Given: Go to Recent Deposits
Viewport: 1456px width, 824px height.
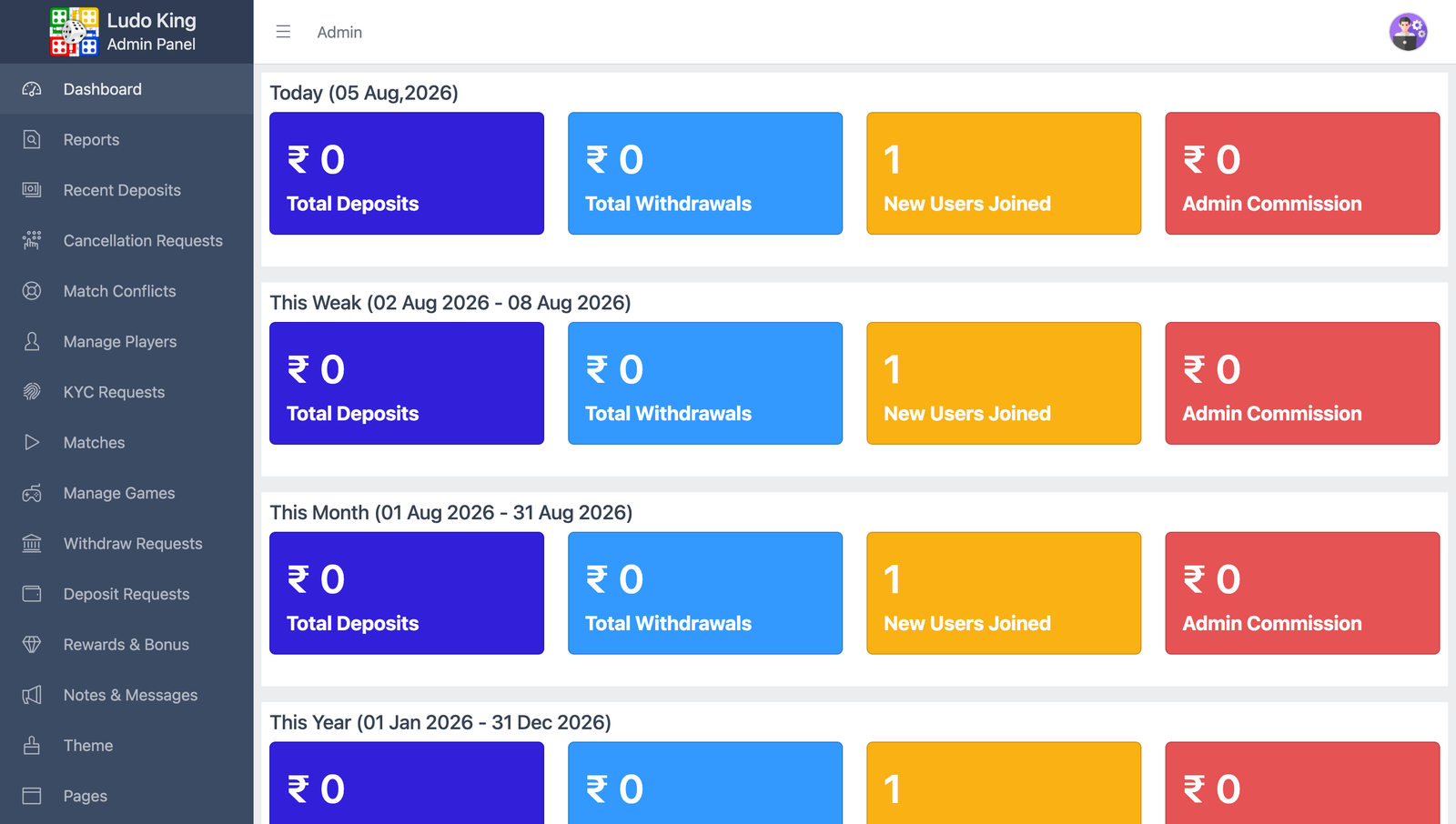Looking at the screenshot, I should 126,190.
